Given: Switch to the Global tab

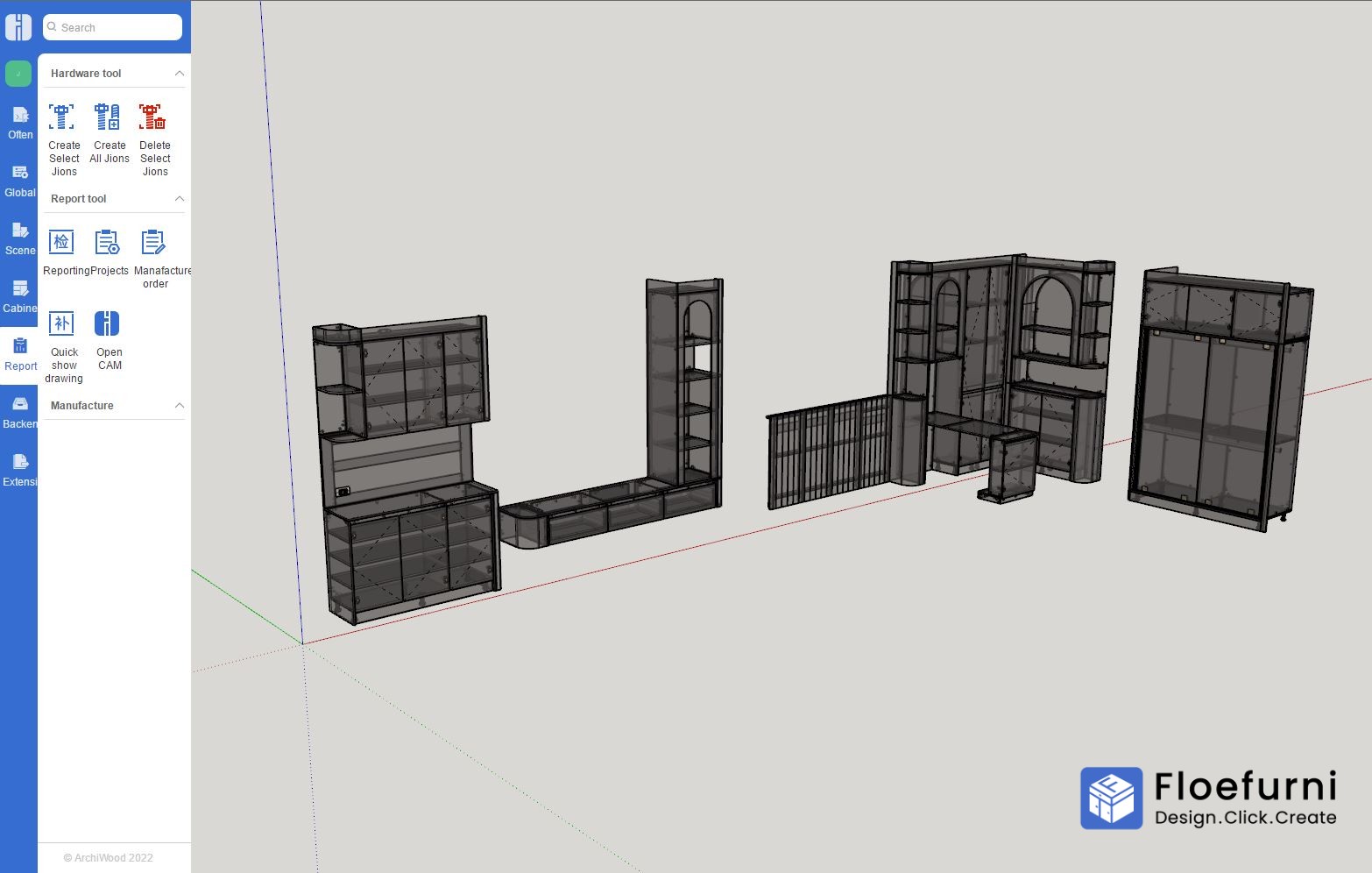Looking at the screenshot, I should tap(19, 181).
